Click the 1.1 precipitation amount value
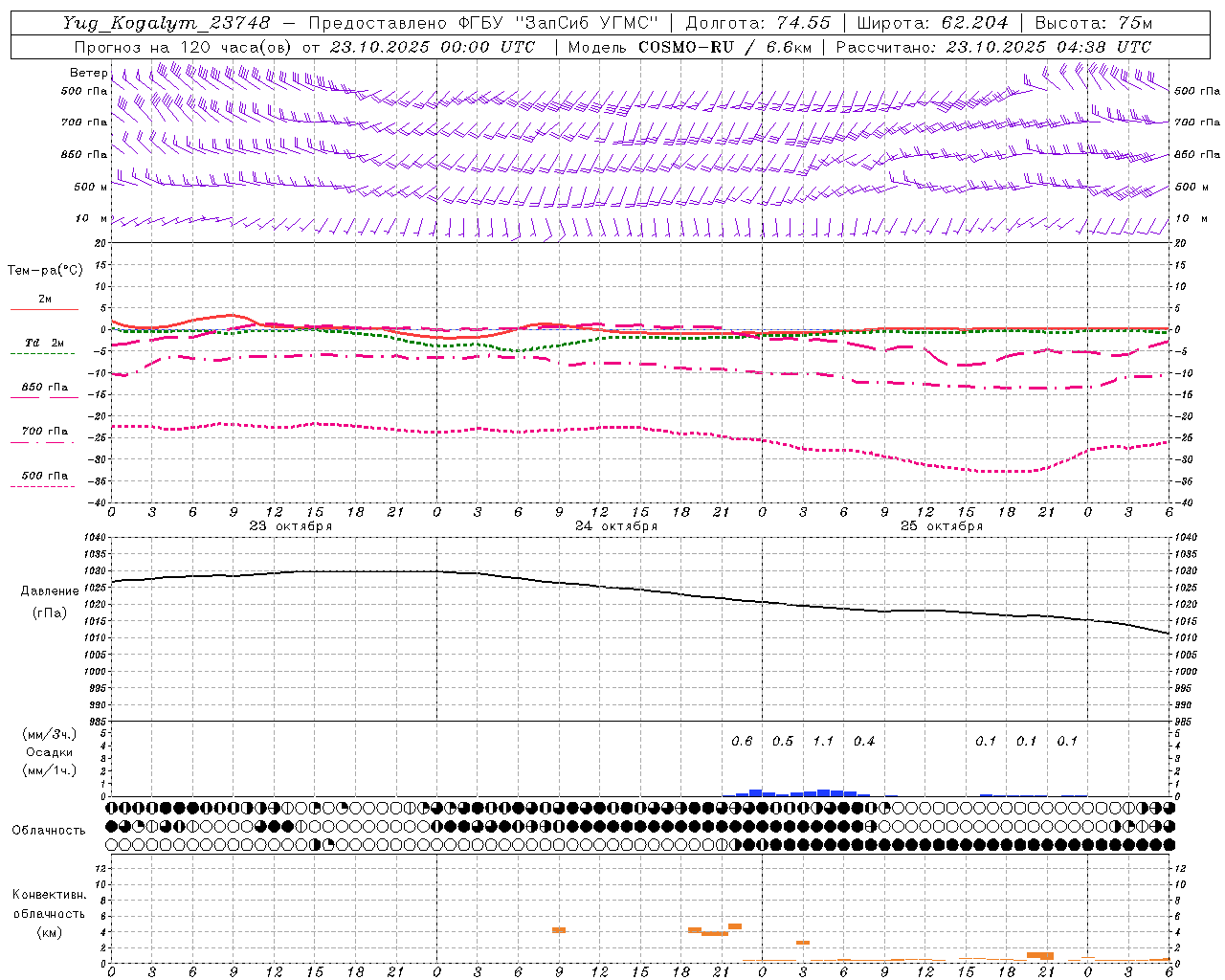 pos(823,742)
